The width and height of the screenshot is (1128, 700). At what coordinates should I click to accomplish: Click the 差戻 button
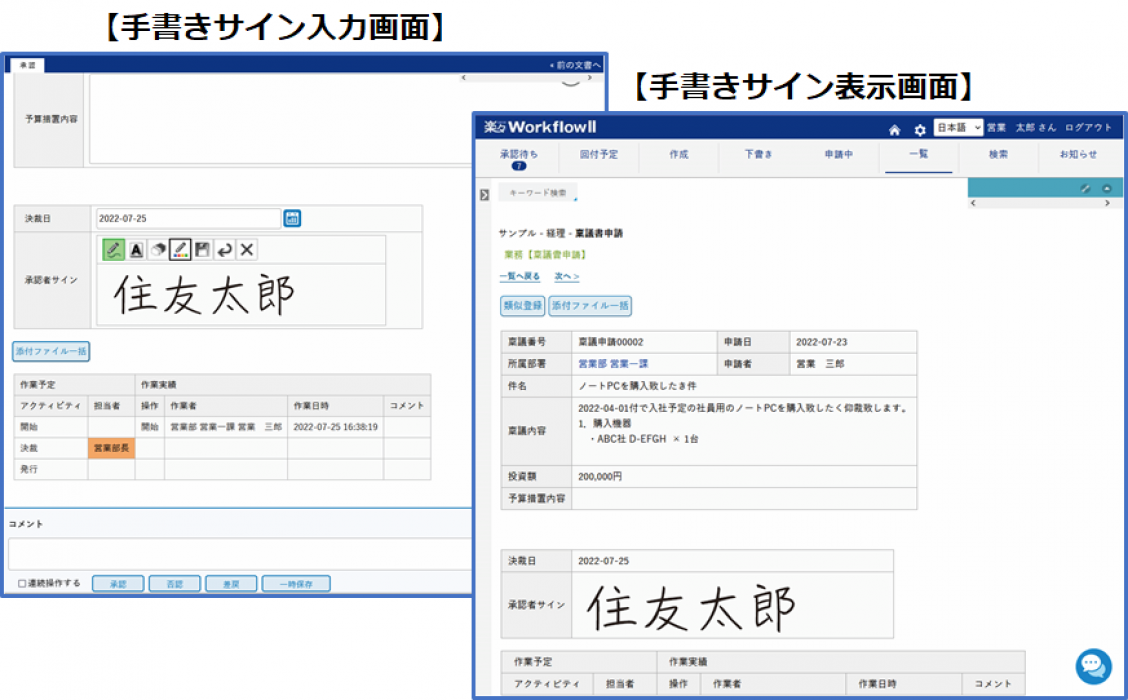[x=231, y=583]
